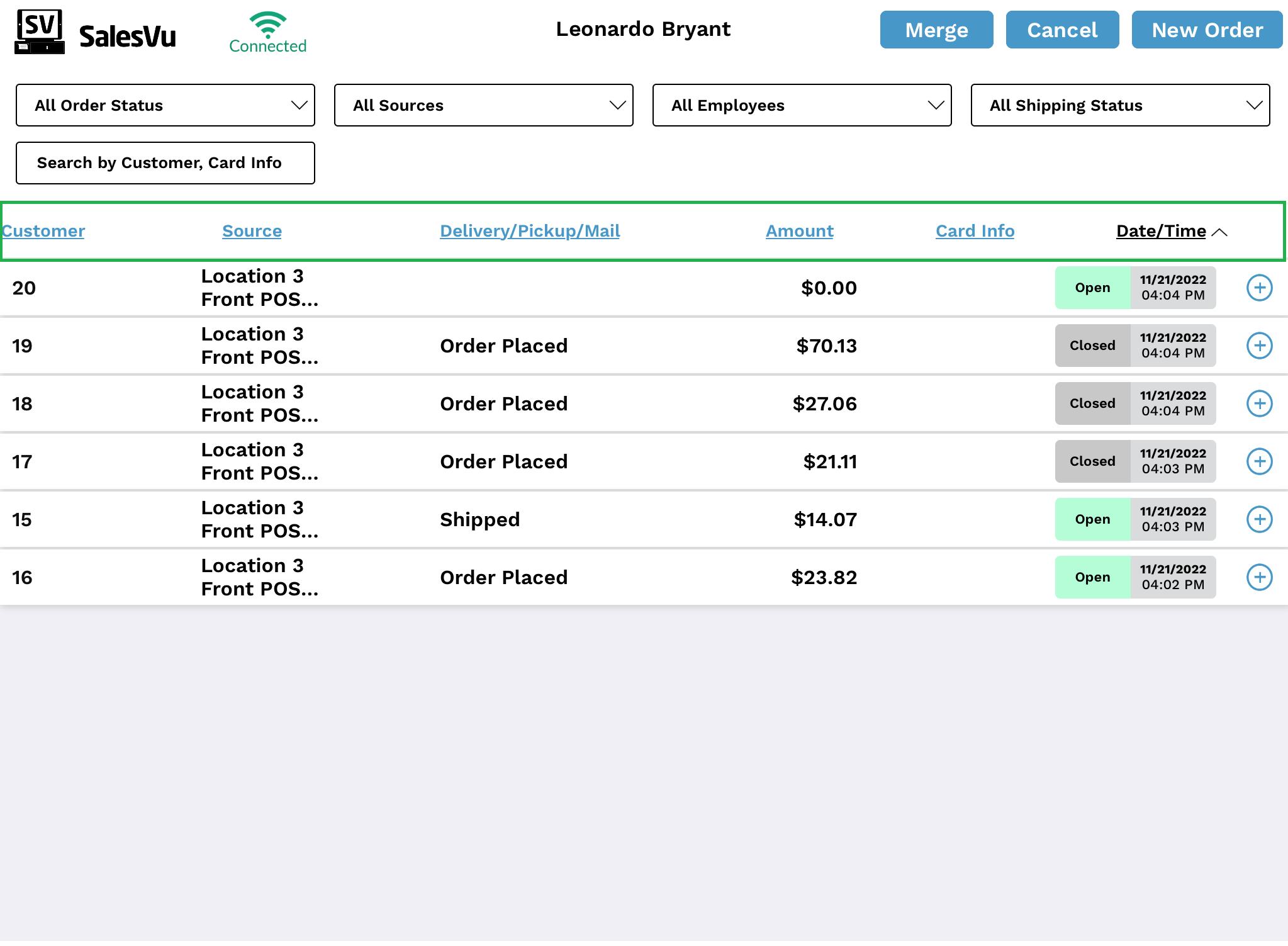Screen dimensions: 1288x946
Task: Expand order 19 with plus icon
Action: click(1259, 346)
